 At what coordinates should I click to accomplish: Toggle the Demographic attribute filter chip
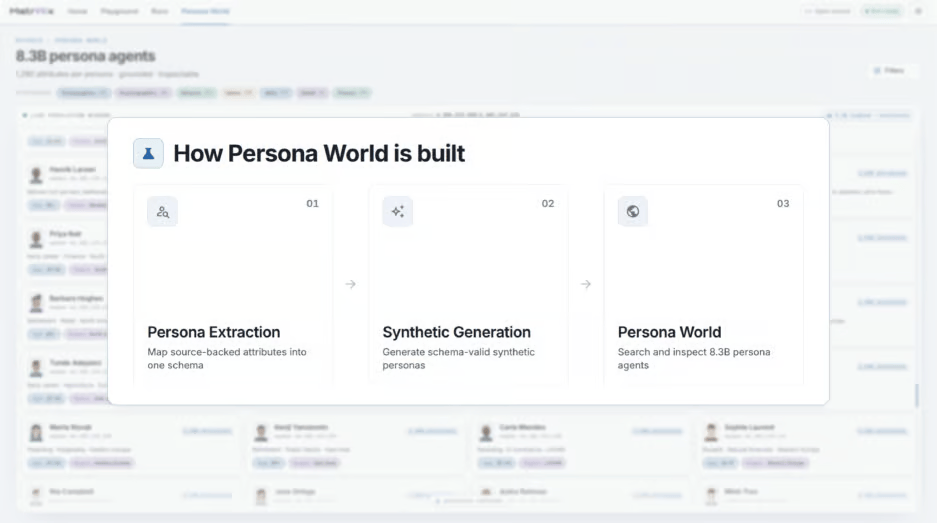coord(84,93)
